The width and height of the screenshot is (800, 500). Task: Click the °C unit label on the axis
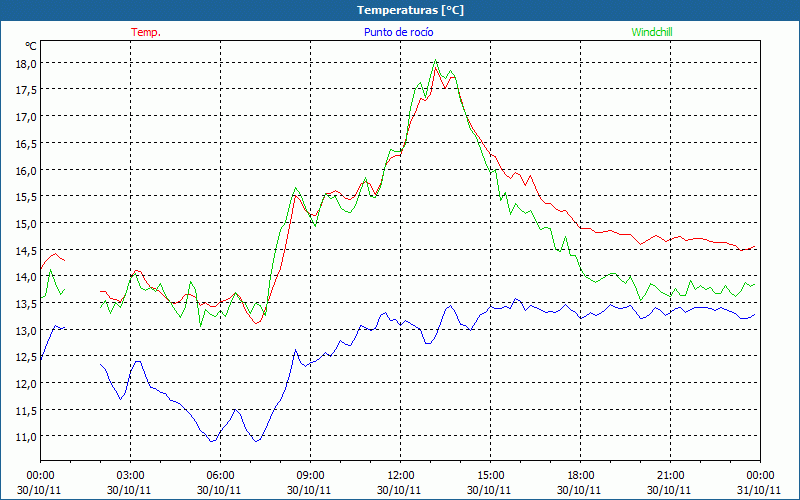tap(31, 46)
